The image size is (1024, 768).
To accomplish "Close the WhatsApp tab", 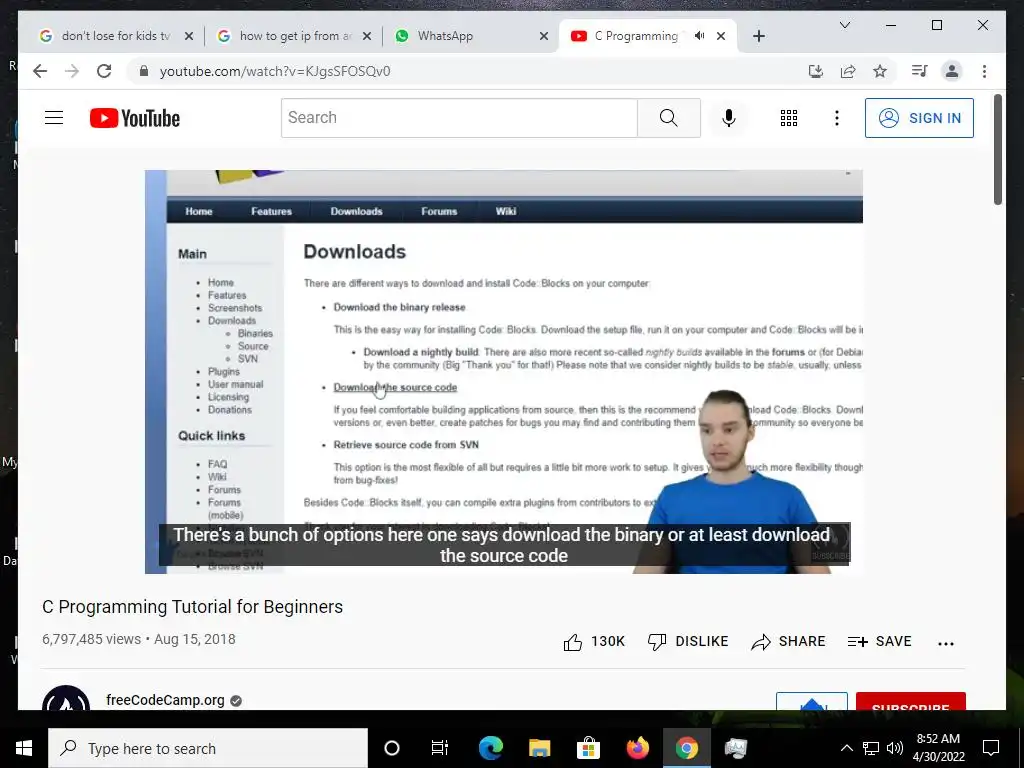I will tap(543, 36).
